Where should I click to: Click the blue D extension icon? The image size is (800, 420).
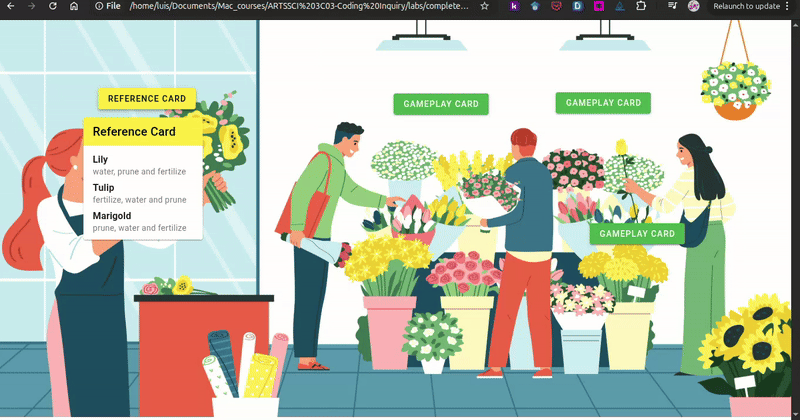pyautogui.click(x=578, y=6)
